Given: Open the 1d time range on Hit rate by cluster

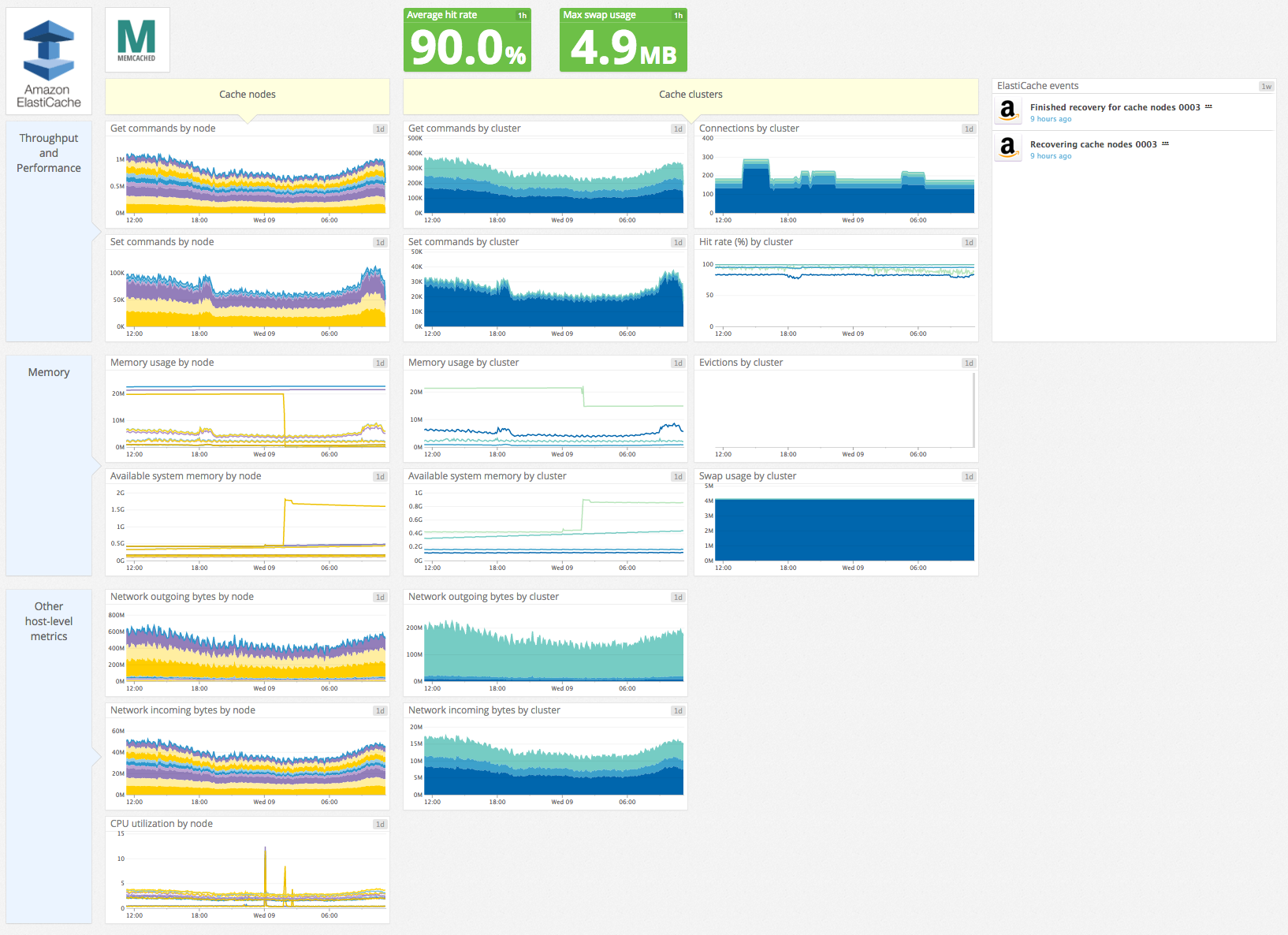Looking at the screenshot, I should point(968,242).
